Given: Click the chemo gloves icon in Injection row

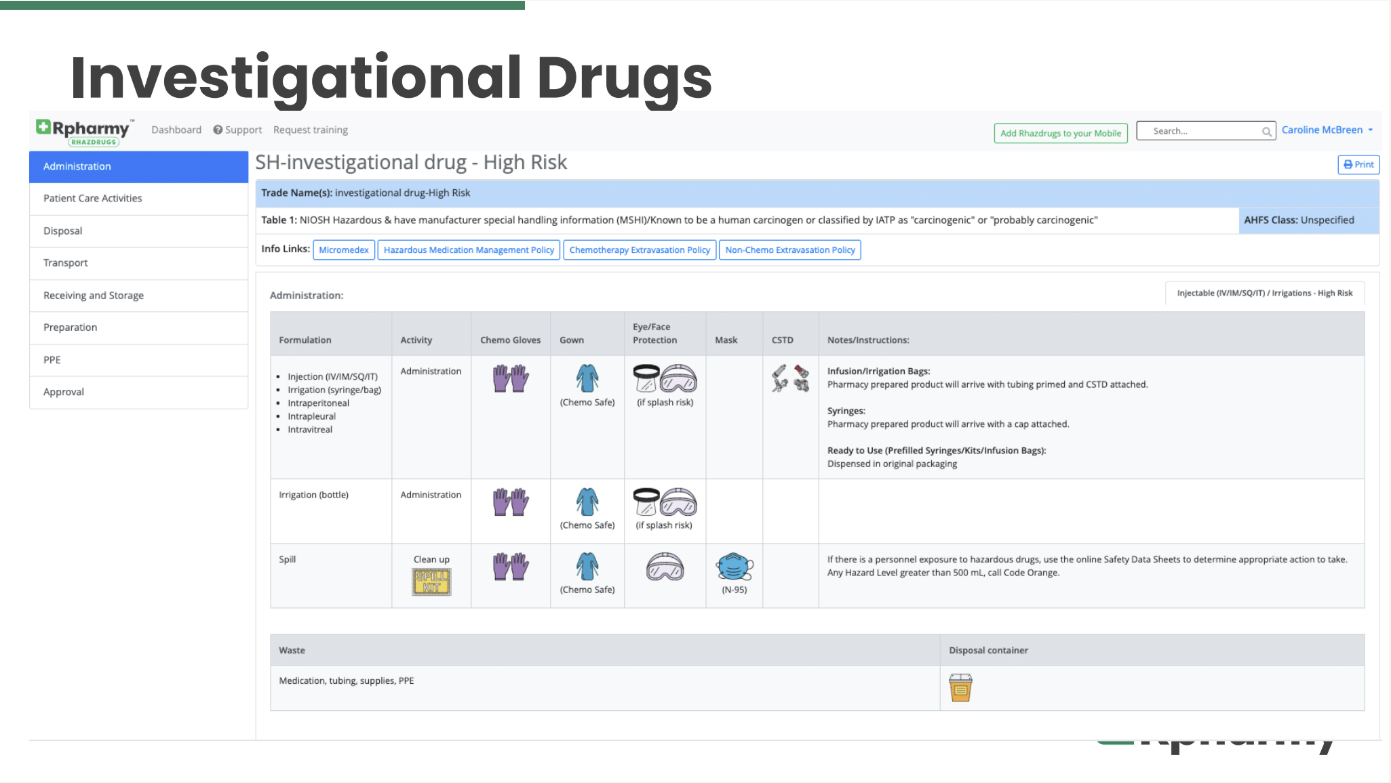Looking at the screenshot, I should coord(510,378).
